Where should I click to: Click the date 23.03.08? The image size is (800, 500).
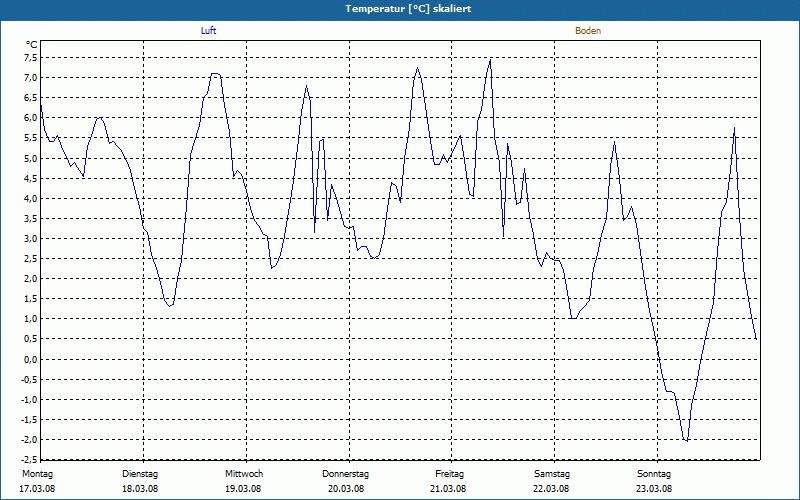(x=654, y=489)
